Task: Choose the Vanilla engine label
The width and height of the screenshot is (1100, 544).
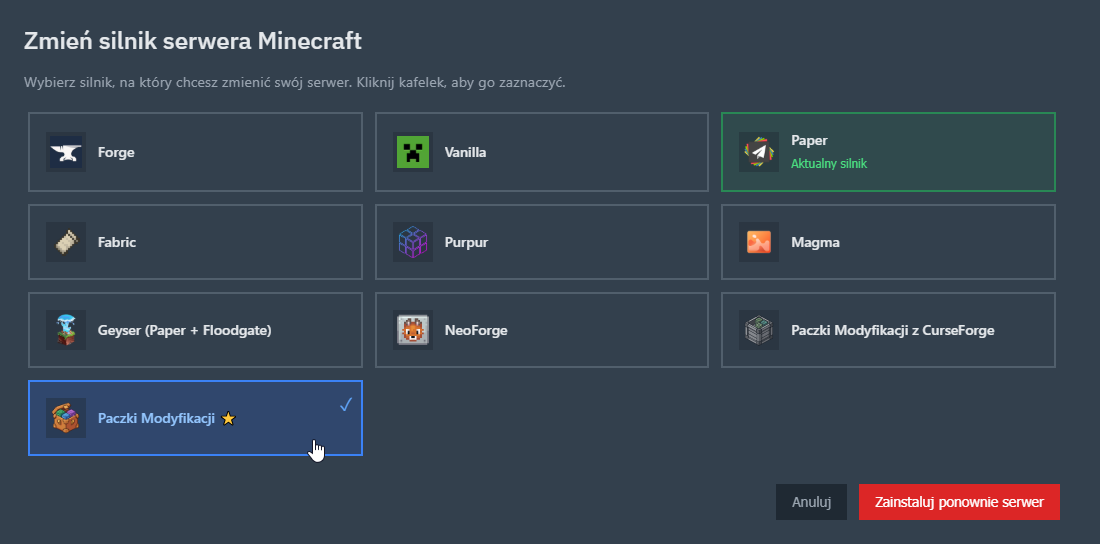Action: [x=465, y=152]
